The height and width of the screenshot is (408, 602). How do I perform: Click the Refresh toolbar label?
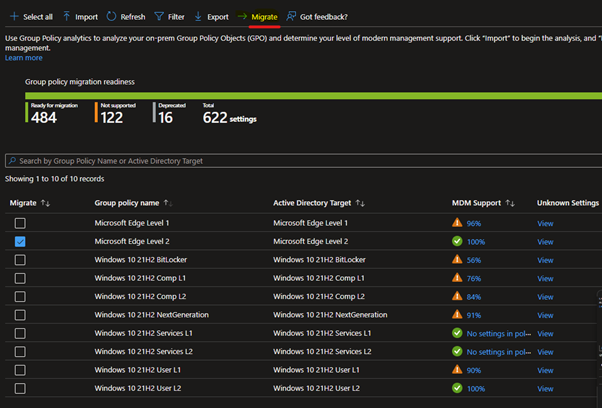(x=133, y=17)
